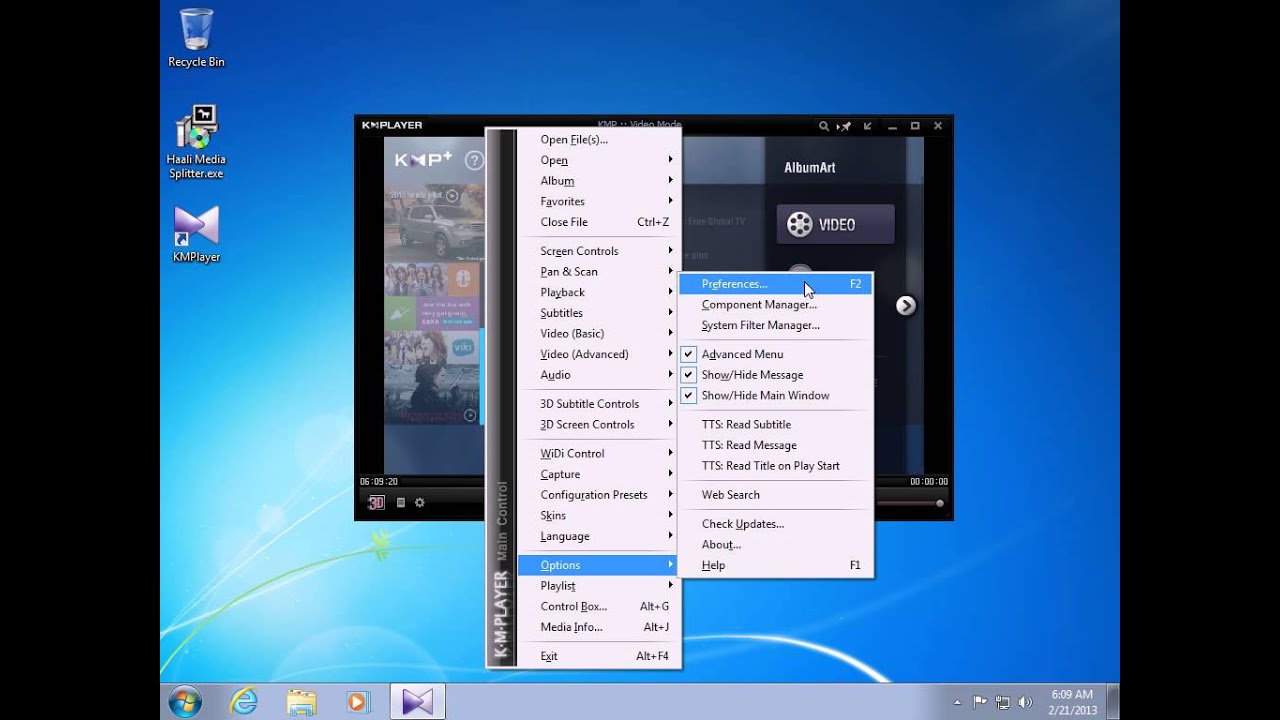Expand the Subtitles submenu
The height and width of the screenshot is (720, 1280).
598,313
